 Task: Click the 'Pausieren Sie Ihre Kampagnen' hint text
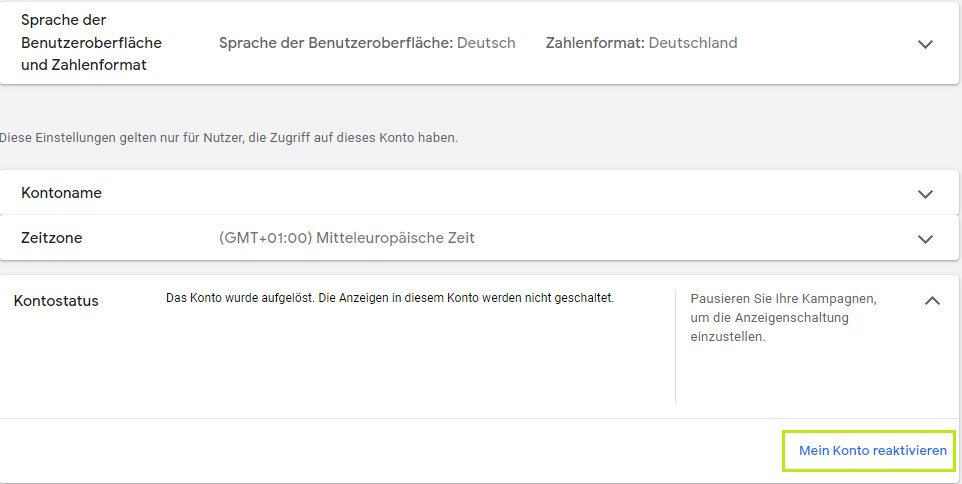pyautogui.click(x=783, y=318)
